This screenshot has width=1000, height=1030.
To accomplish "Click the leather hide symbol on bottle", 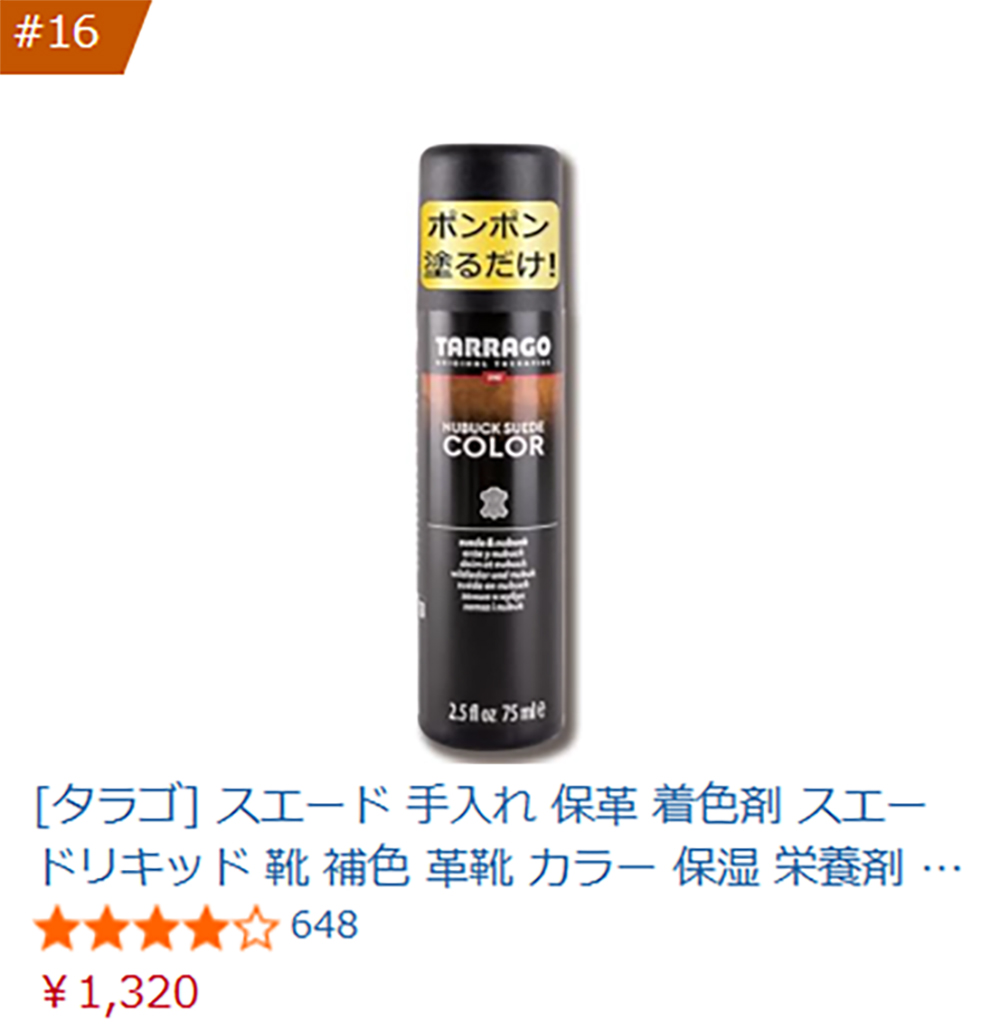I will (x=492, y=504).
